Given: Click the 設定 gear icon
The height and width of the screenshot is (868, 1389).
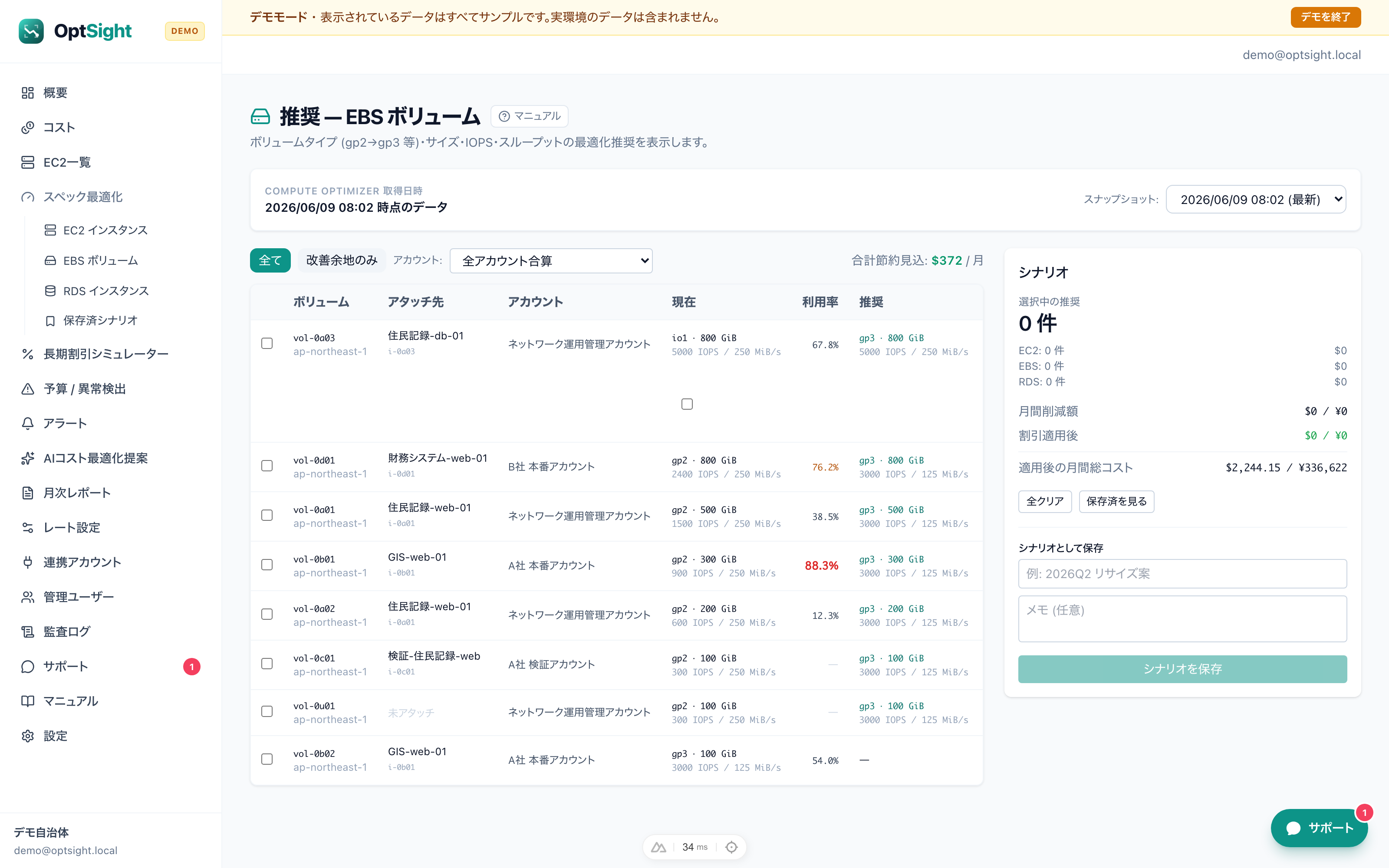Looking at the screenshot, I should pyautogui.click(x=27, y=736).
